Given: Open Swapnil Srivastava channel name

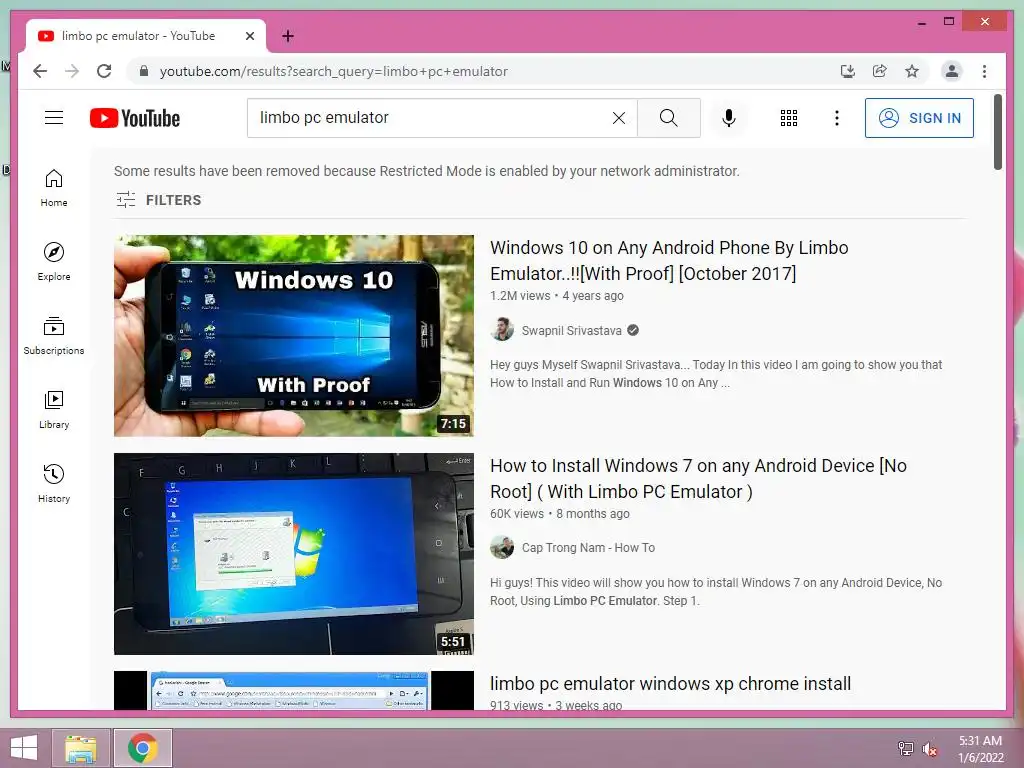Looking at the screenshot, I should point(571,330).
